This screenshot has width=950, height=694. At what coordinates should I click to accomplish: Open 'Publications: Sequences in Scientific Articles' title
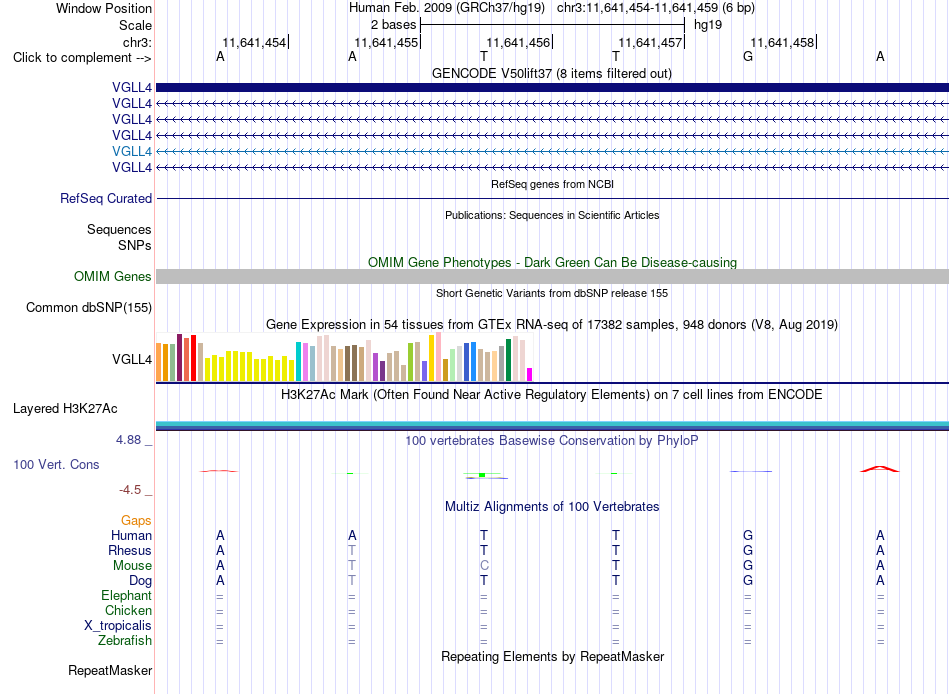pos(552,215)
